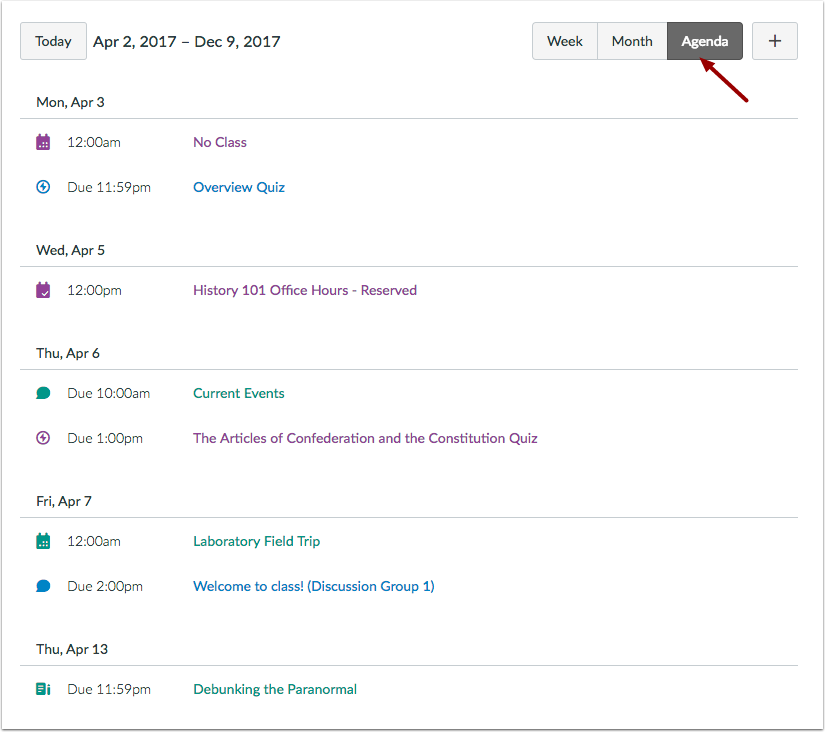Click the Due 2:00pm time for Welcome to class
This screenshot has width=825, height=732.
(105, 586)
